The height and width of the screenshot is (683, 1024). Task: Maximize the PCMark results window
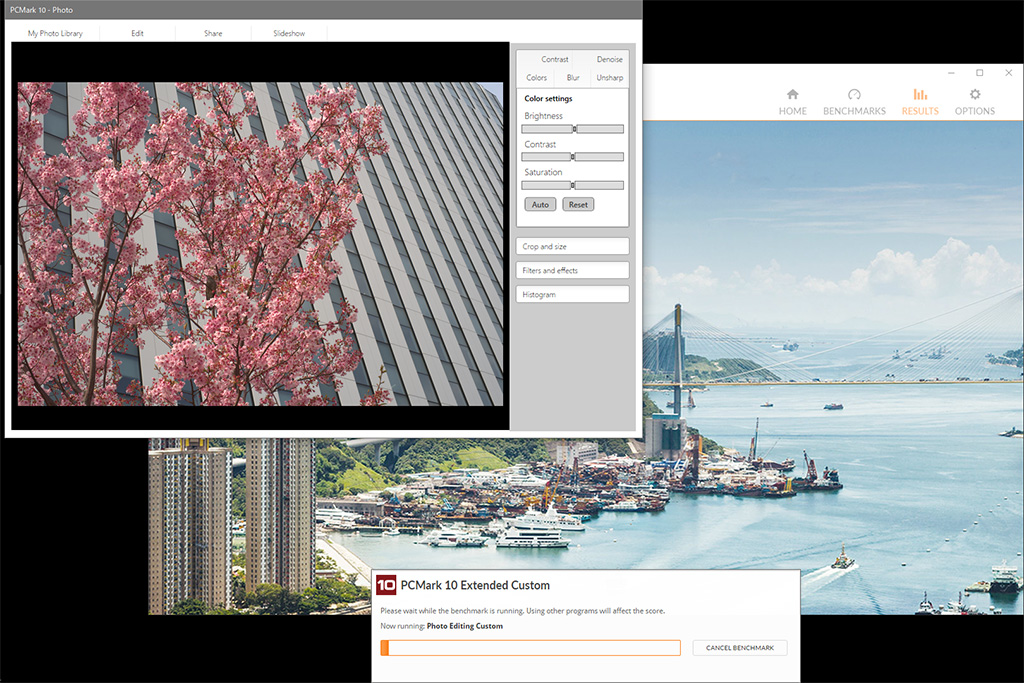click(x=979, y=73)
